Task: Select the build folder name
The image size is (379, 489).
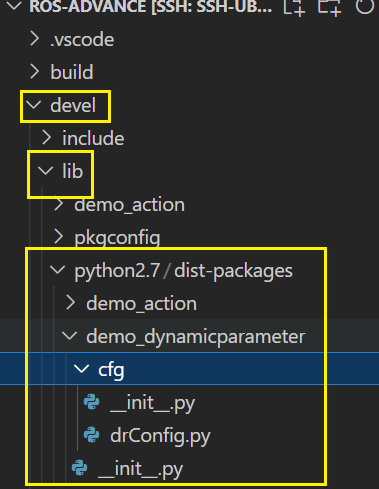Action: 72,72
